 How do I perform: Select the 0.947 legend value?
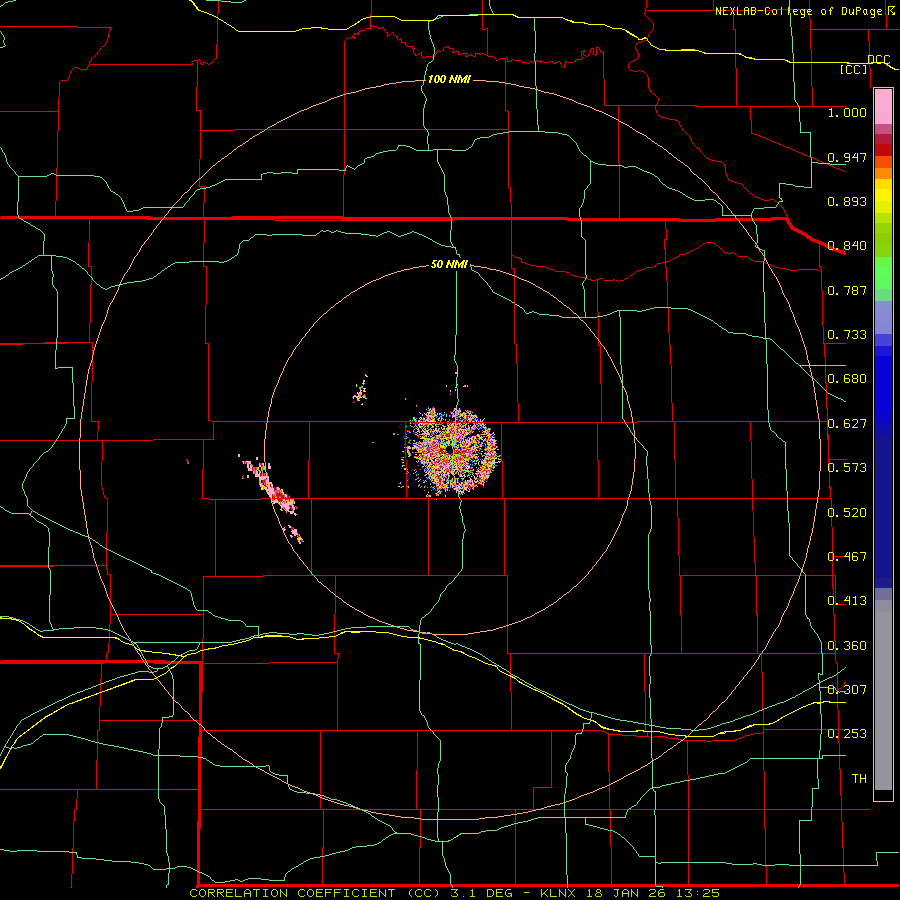[x=847, y=157]
